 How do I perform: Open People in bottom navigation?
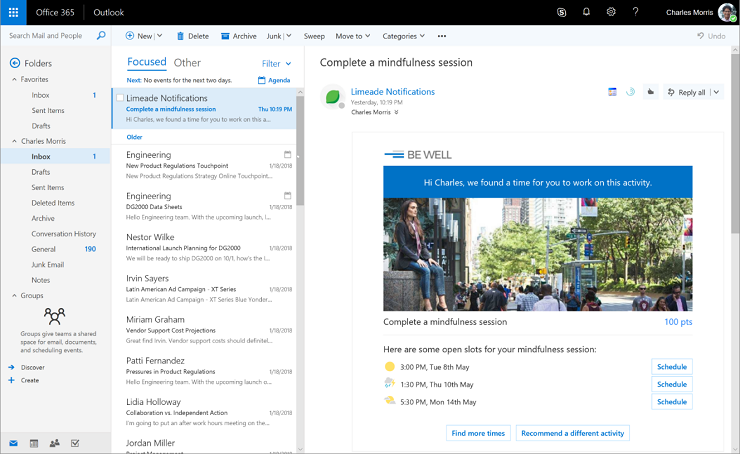[x=55, y=443]
